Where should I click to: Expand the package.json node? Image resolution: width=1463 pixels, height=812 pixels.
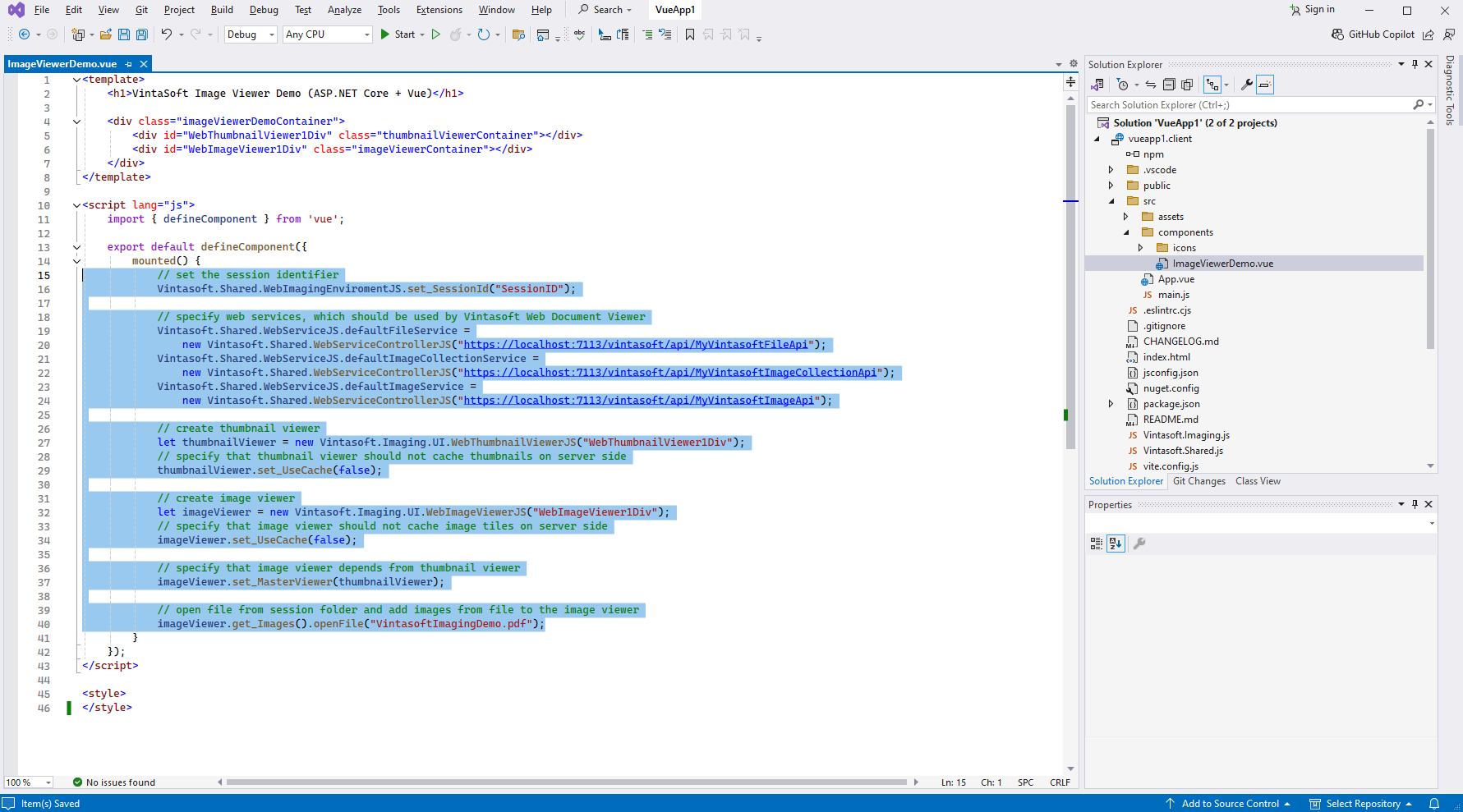tap(1111, 404)
